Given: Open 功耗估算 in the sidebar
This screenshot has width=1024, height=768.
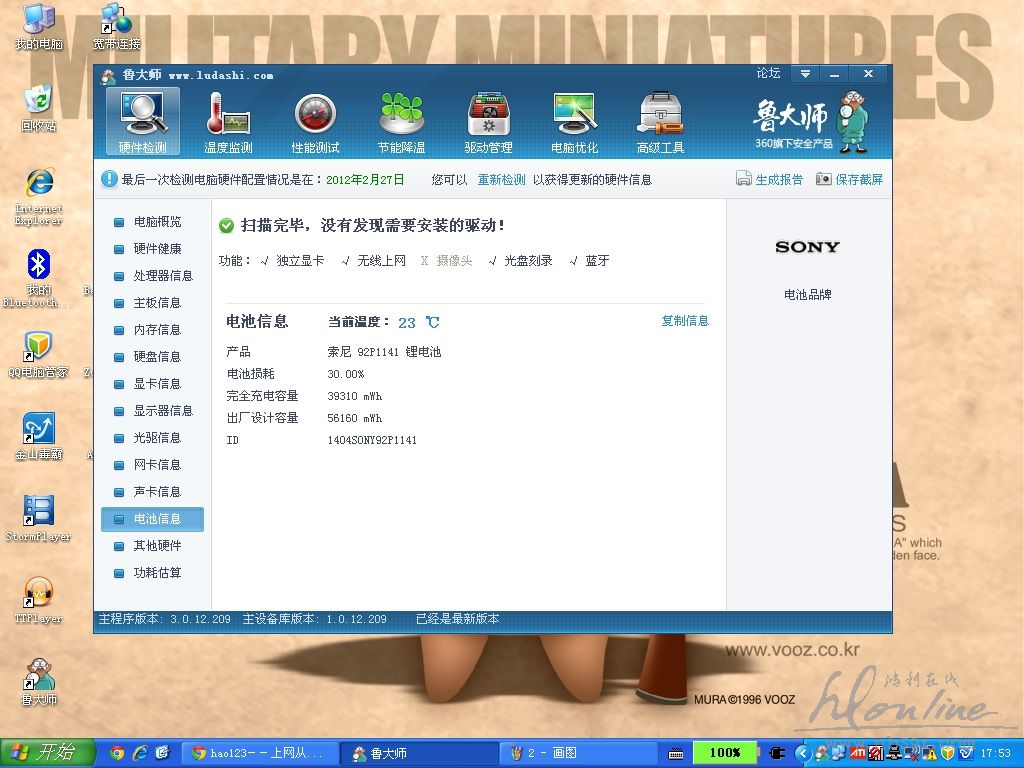Looking at the screenshot, I should click(157, 573).
